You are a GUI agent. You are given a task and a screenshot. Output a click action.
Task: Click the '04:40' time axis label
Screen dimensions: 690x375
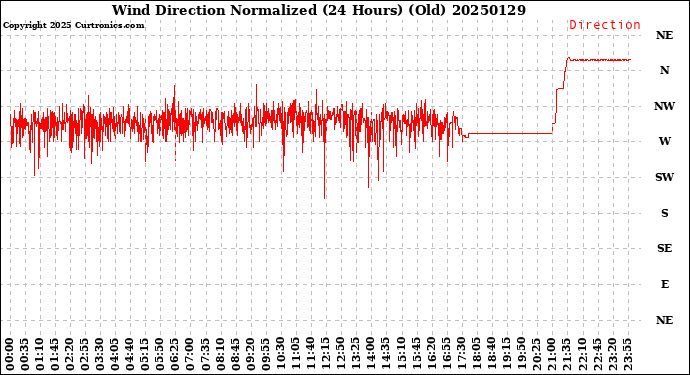131,355
